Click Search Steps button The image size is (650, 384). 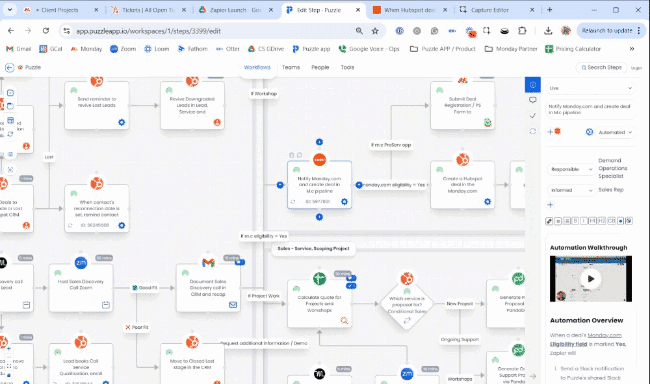pyautogui.click(x=601, y=67)
